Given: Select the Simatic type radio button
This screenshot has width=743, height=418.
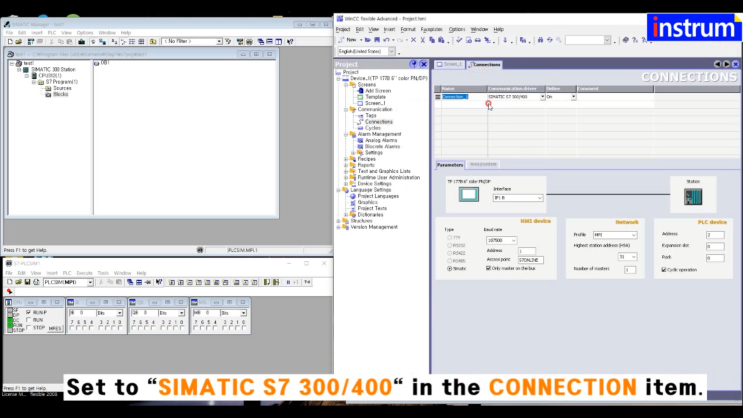Looking at the screenshot, I should (449, 268).
